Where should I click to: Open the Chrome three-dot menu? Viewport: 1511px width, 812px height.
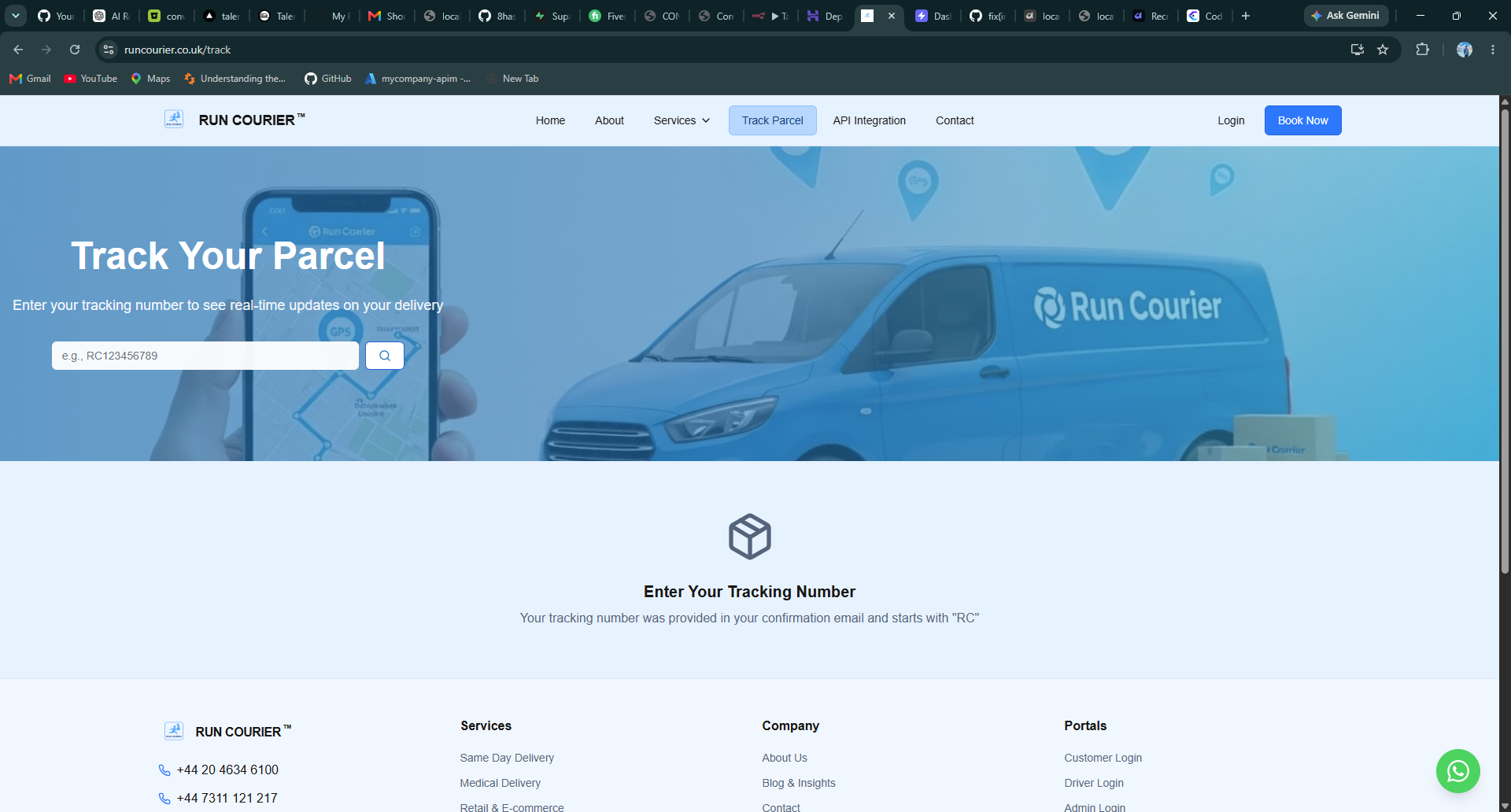[1493, 50]
